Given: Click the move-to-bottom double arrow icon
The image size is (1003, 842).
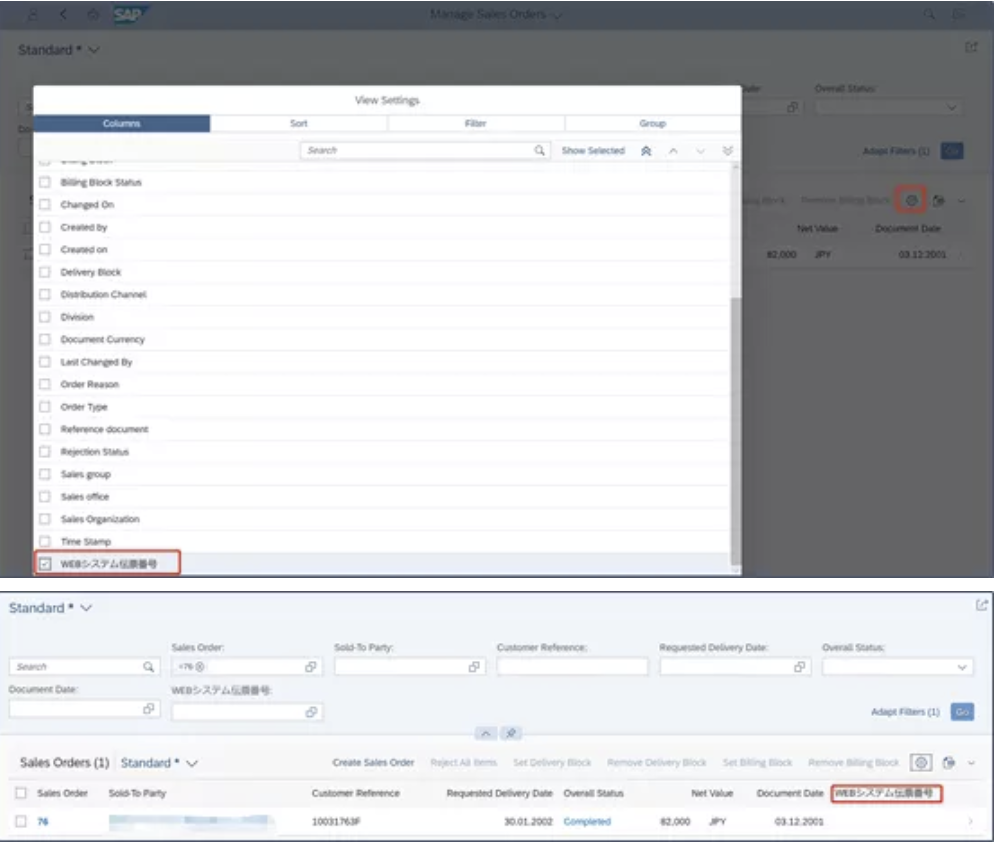Looking at the screenshot, I should click(x=727, y=151).
